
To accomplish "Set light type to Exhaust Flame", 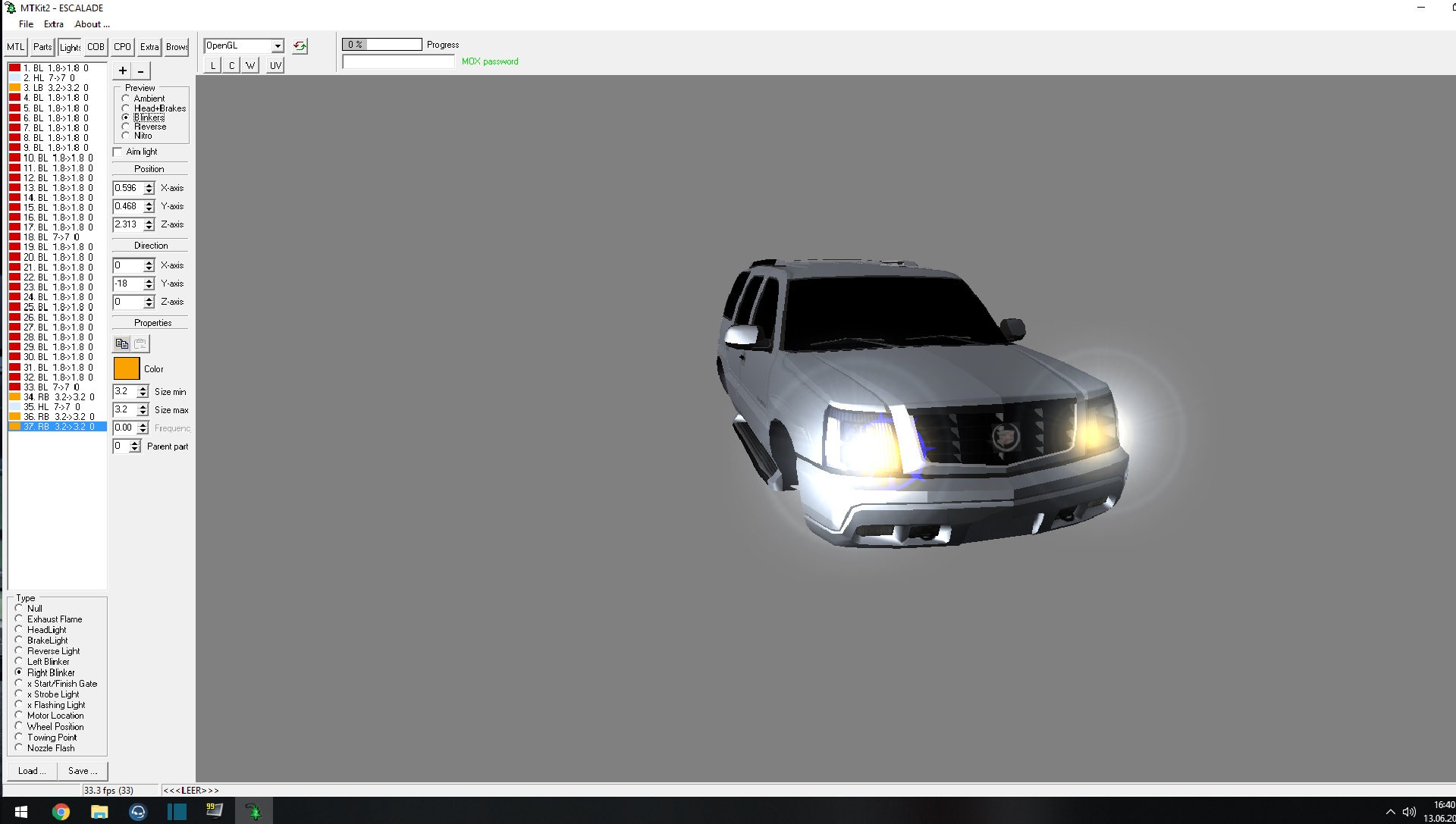I will [x=19, y=619].
